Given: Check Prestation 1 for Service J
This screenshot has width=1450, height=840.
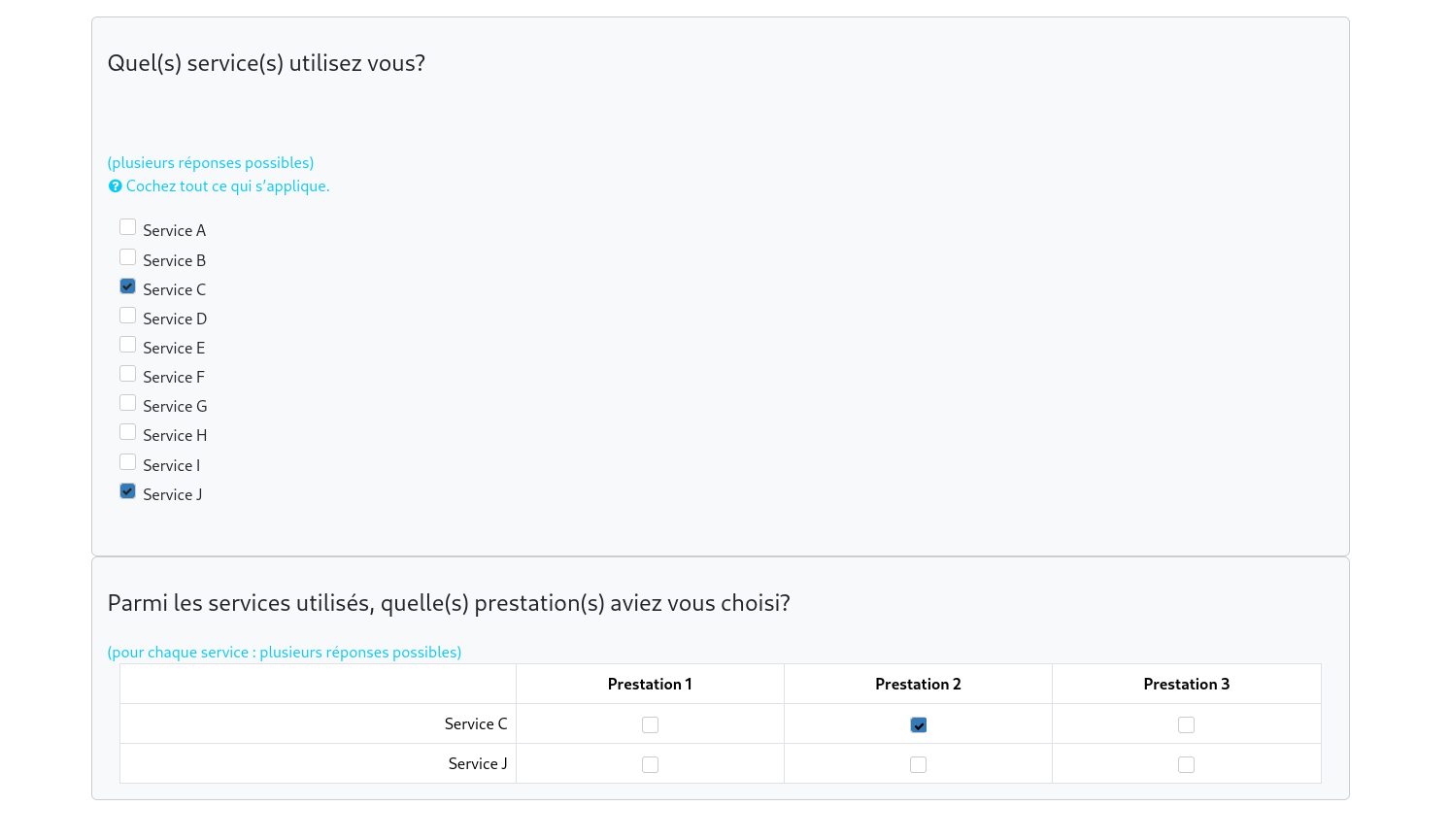Looking at the screenshot, I should [650, 765].
